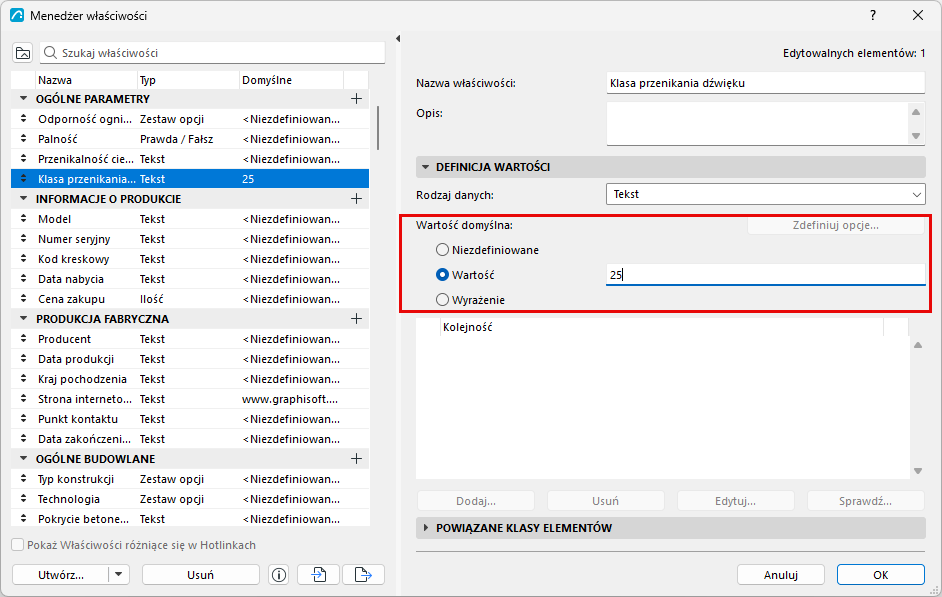The width and height of the screenshot is (942, 597).
Task: Click the Anuluj button
Action: [780, 575]
